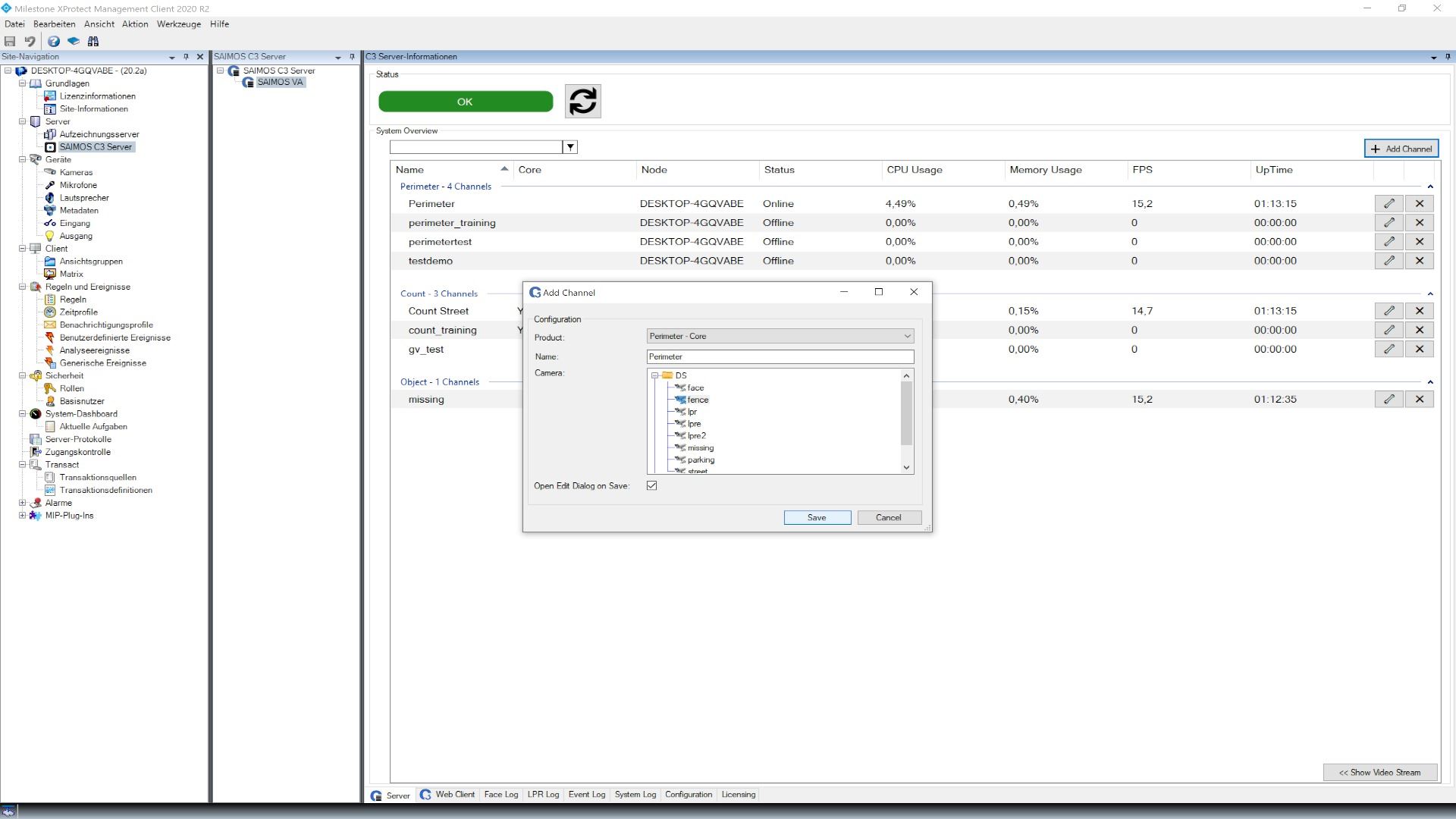Image resolution: width=1456 pixels, height=819 pixels.
Task: Click the binoculars search icon
Action: click(93, 42)
